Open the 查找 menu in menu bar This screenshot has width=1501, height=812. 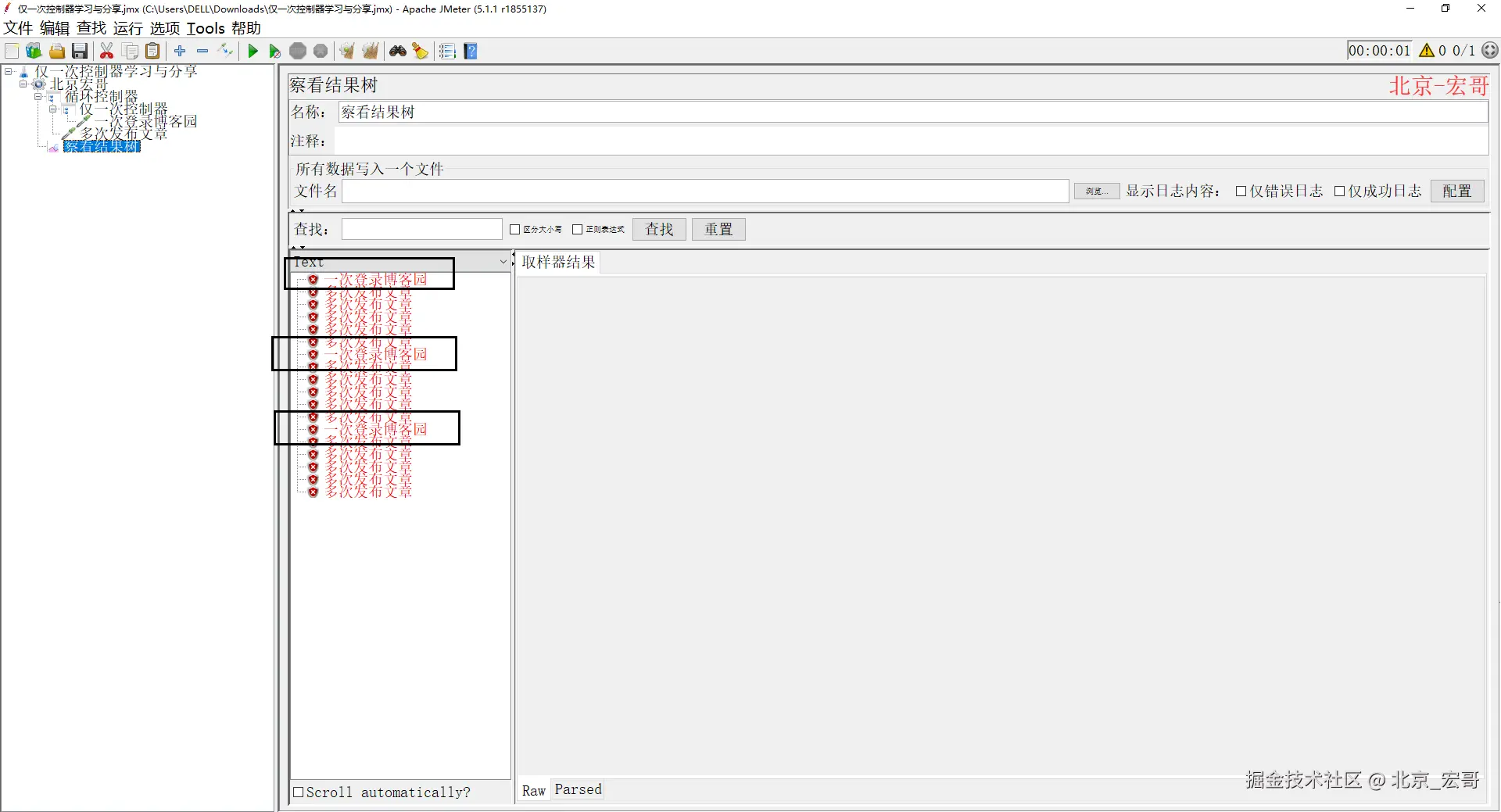pos(91,28)
